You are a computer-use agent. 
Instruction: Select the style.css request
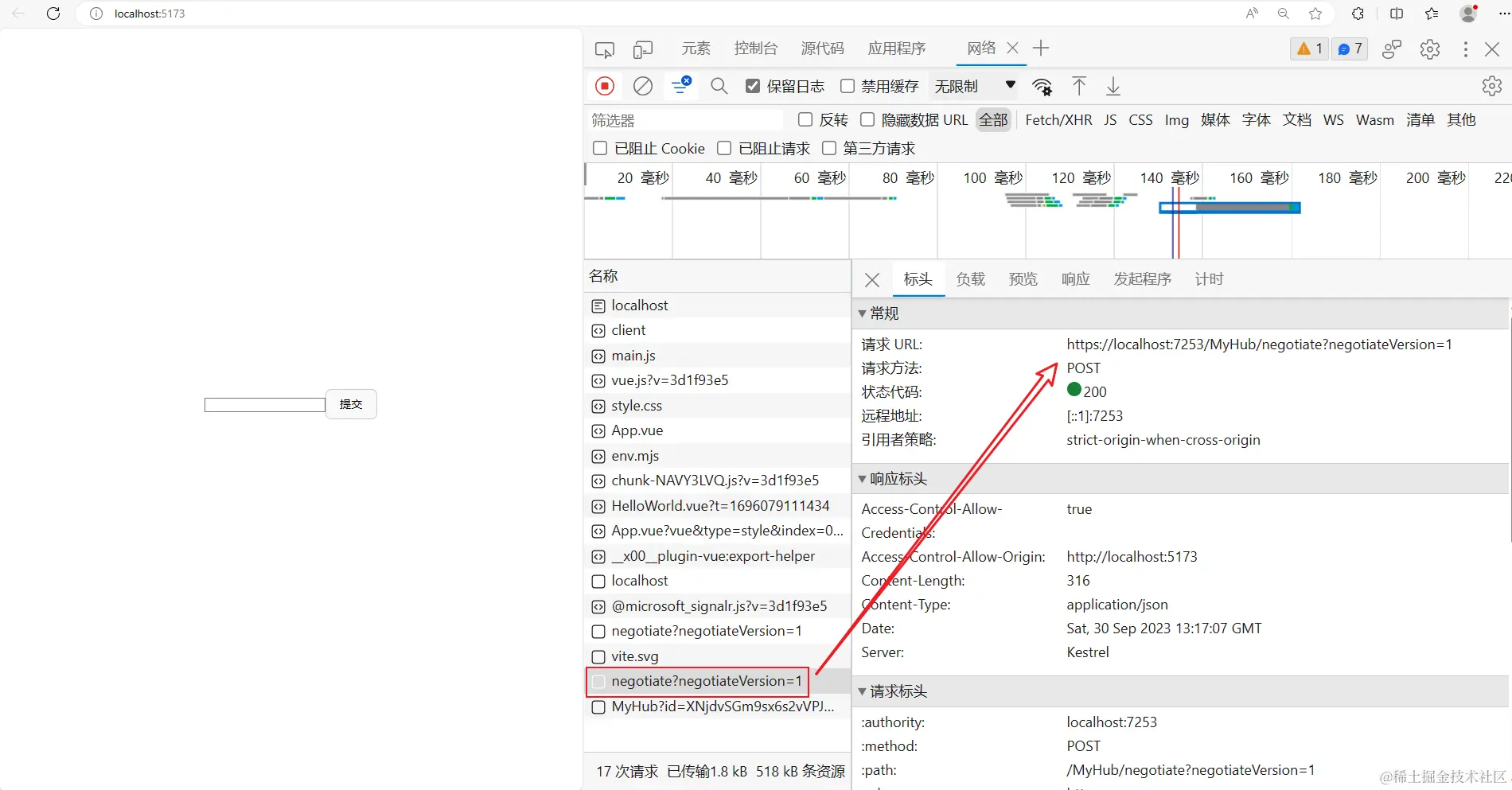pyautogui.click(x=717, y=406)
